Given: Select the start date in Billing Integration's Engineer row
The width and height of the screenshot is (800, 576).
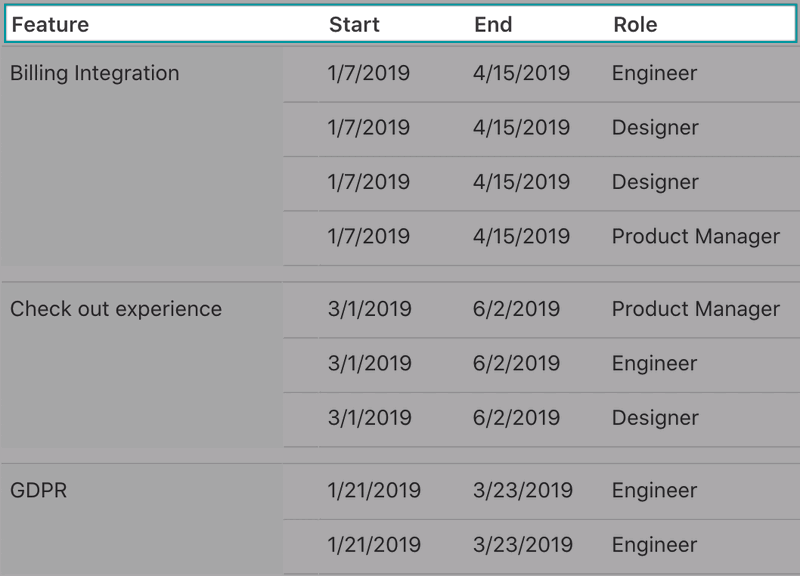Looking at the screenshot, I should coord(368,74).
